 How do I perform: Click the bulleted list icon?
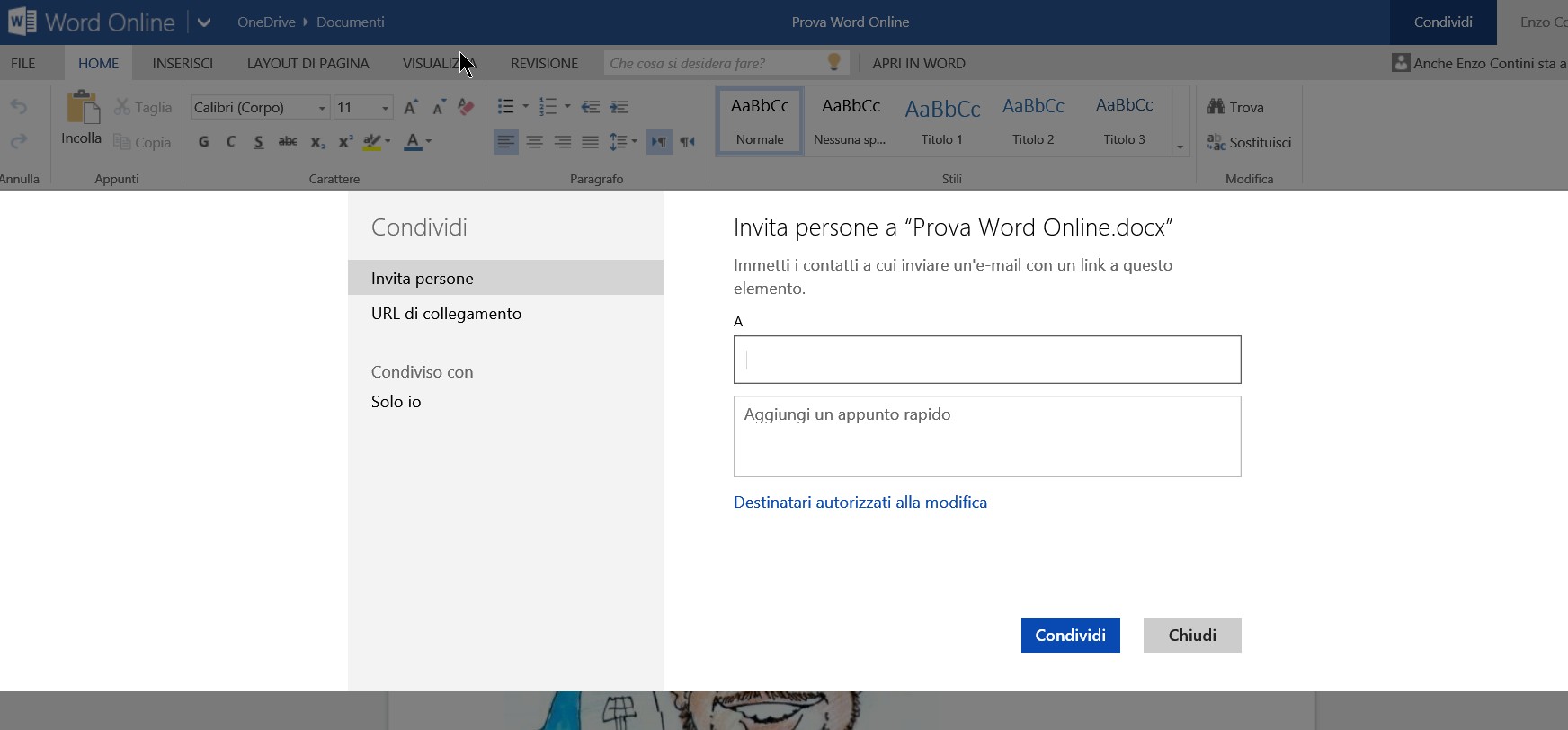[506, 107]
